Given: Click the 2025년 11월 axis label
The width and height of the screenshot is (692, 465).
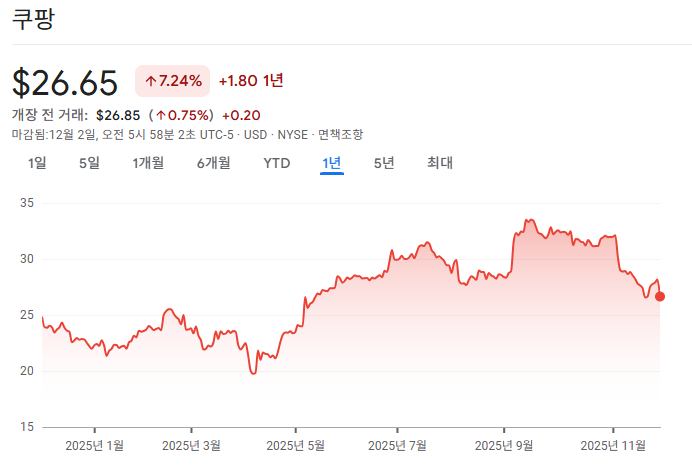Looking at the screenshot, I should click(613, 446).
